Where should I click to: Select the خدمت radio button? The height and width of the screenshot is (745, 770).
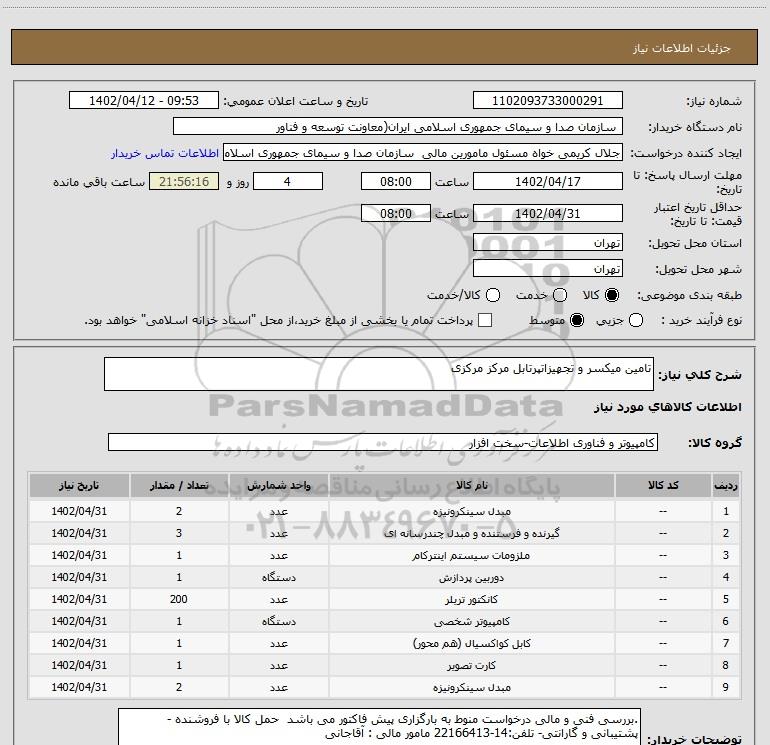pos(560,295)
